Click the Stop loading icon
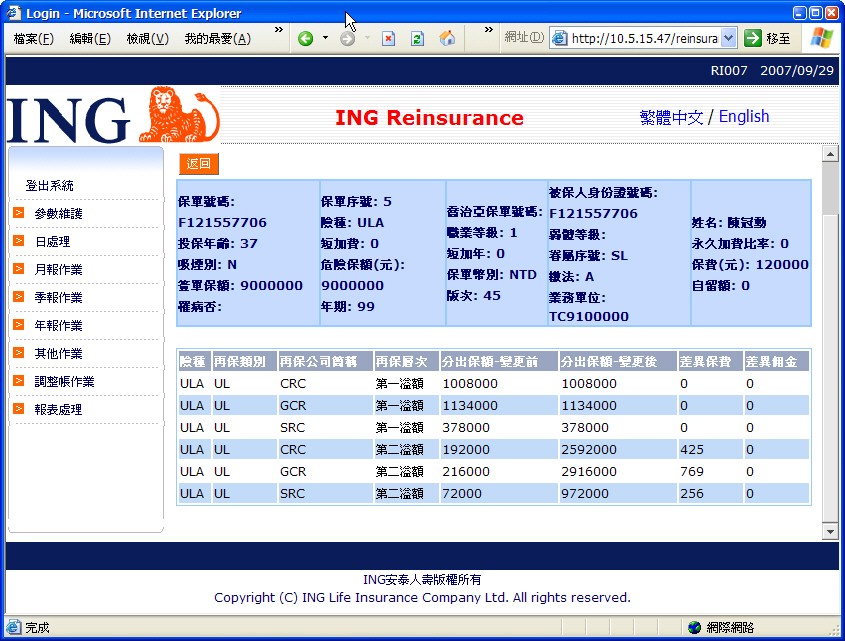The image size is (845, 641). click(x=389, y=38)
